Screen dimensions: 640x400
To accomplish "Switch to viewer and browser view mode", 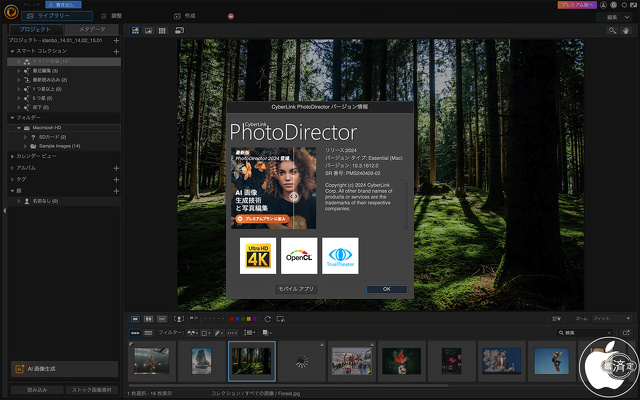I will [x=135, y=31].
